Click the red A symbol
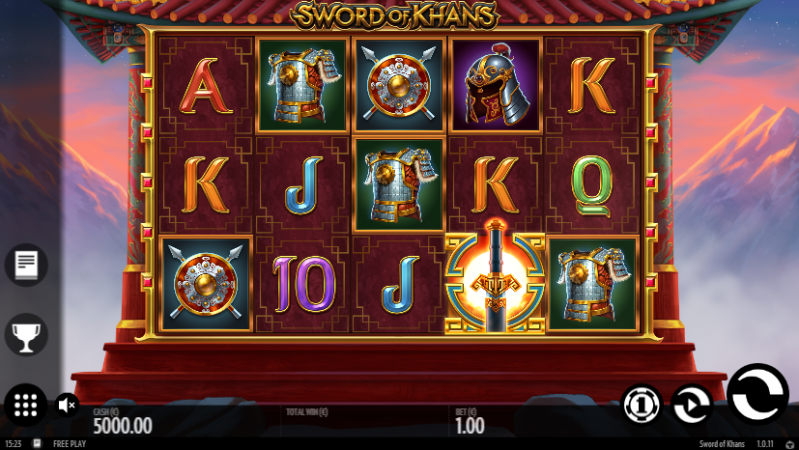Image resolution: width=799 pixels, height=450 pixels. pos(205,86)
